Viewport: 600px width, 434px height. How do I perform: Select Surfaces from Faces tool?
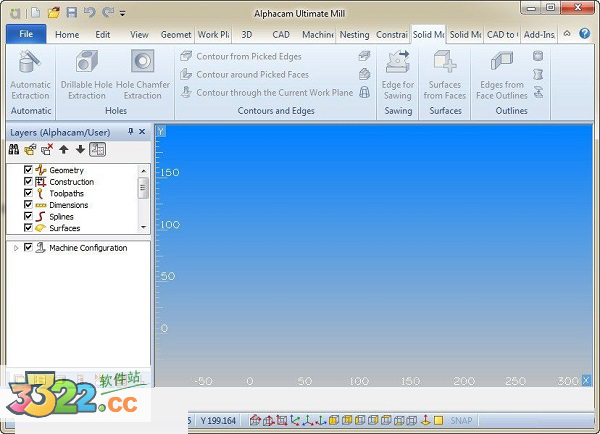(445, 75)
